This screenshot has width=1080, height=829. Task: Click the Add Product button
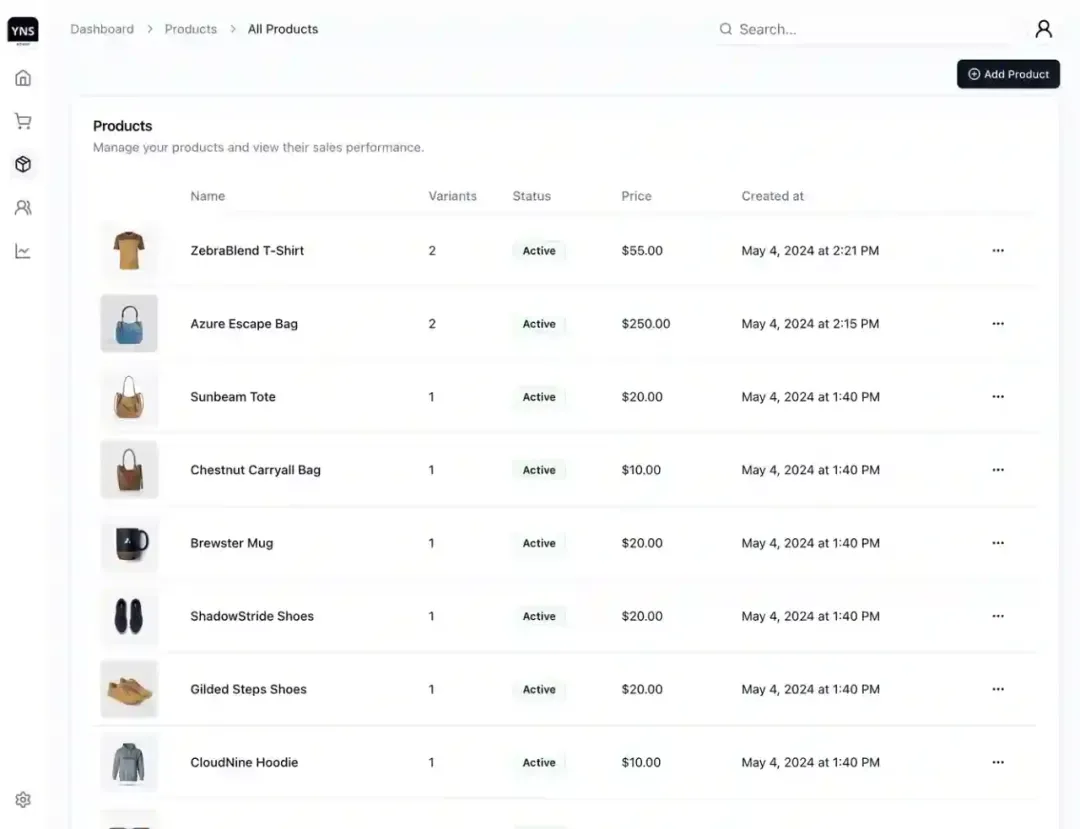pos(1008,74)
